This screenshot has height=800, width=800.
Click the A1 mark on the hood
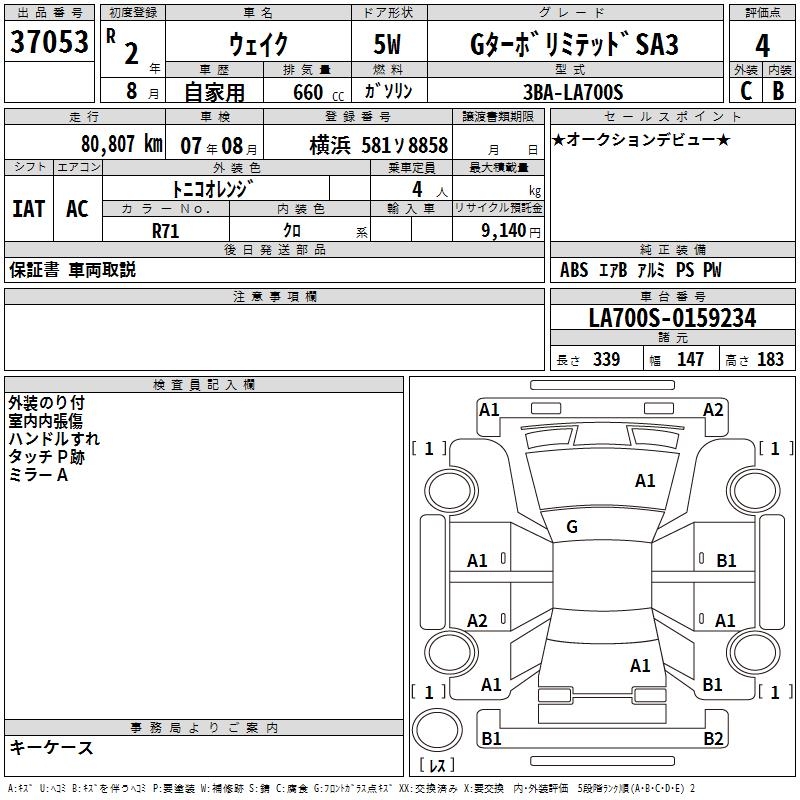pyautogui.click(x=644, y=480)
